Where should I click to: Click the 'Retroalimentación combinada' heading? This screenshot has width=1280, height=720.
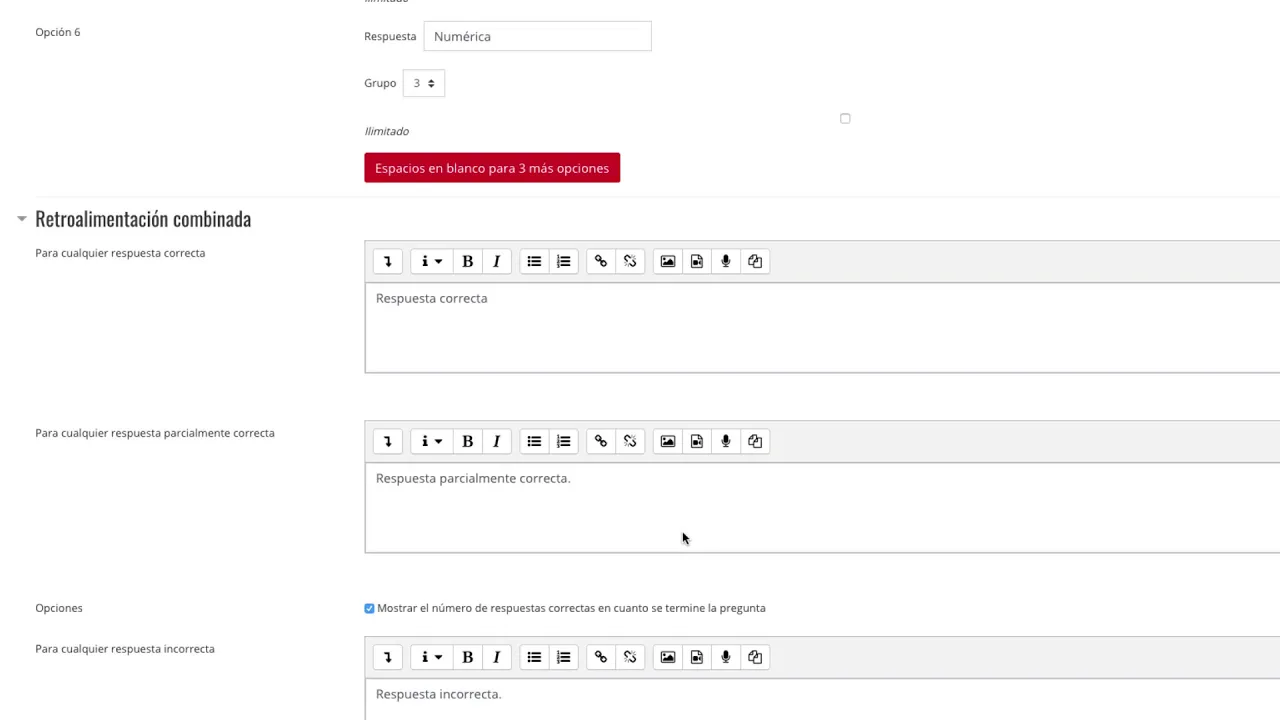(x=143, y=219)
